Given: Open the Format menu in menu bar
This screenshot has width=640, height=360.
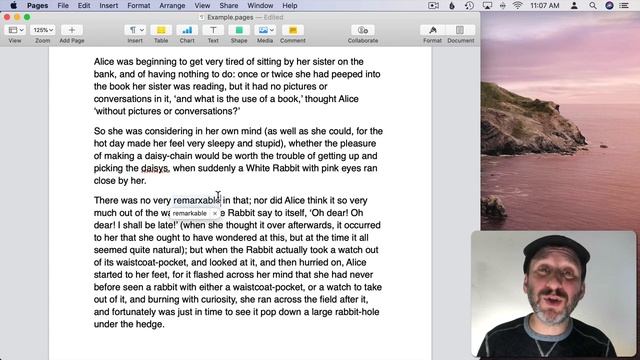Looking at the screenshot, I should pyautogui.click(x=139, y=5).
